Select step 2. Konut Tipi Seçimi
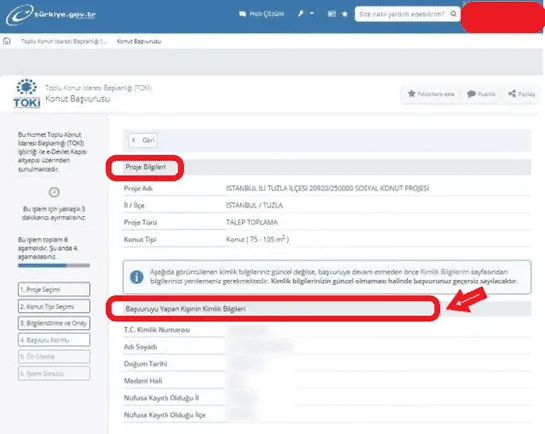 click(54, 306)
